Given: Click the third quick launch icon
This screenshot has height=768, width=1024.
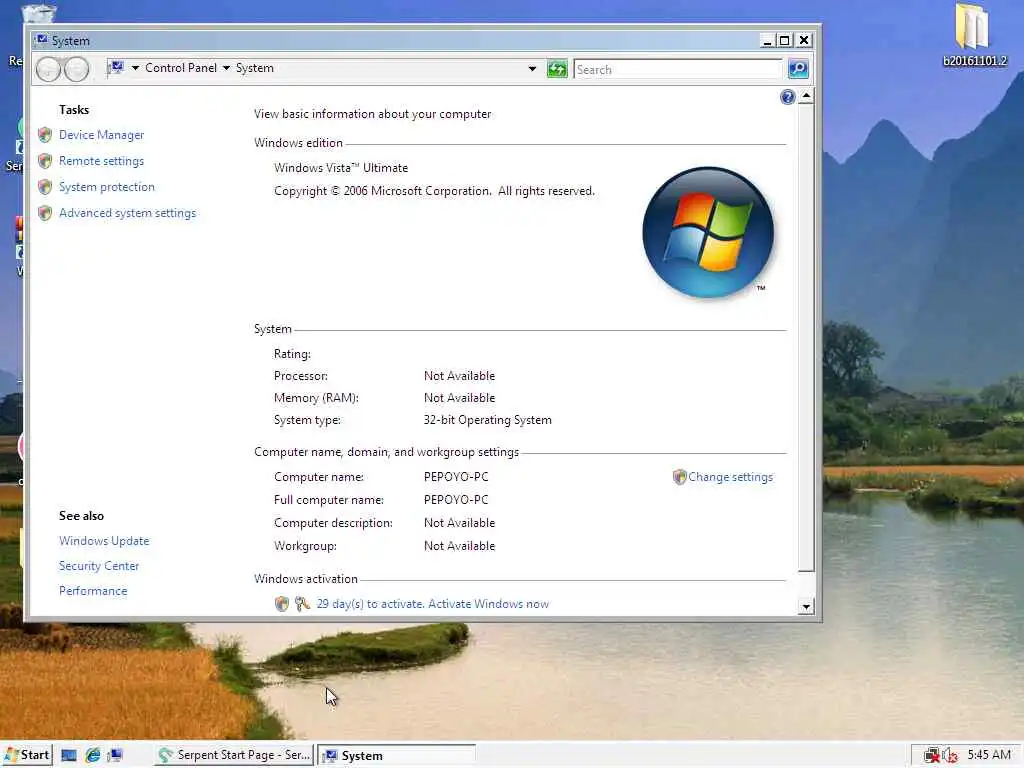Looking at the screenshot, I should (x=116, y=756).
